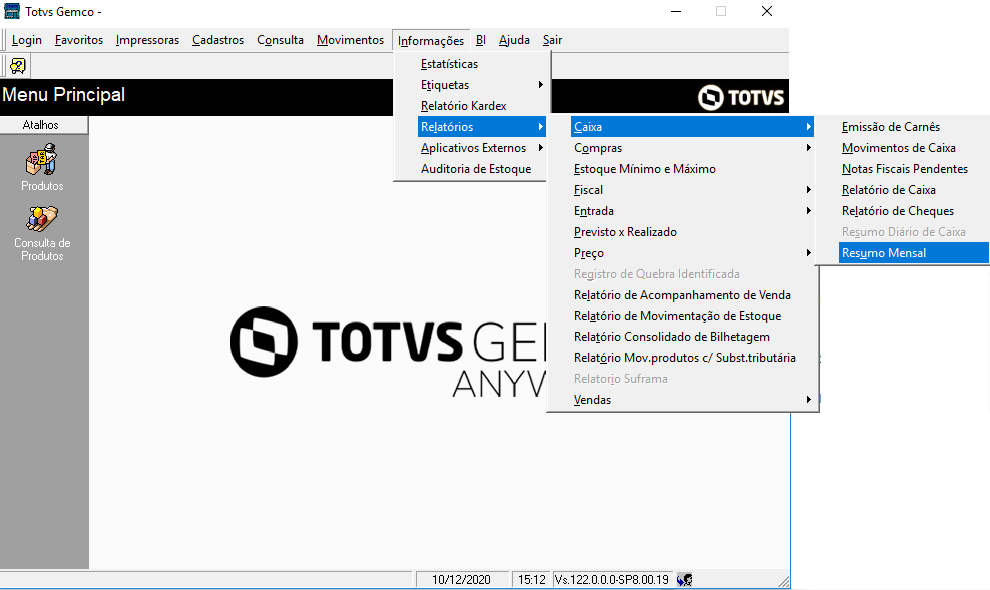
Task: Expand the Caixa reports submenu
Action: point(693,126)
